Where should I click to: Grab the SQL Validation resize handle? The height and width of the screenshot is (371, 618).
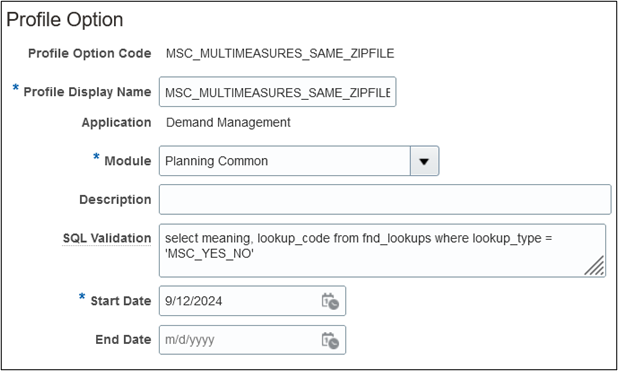pos(595,266)
